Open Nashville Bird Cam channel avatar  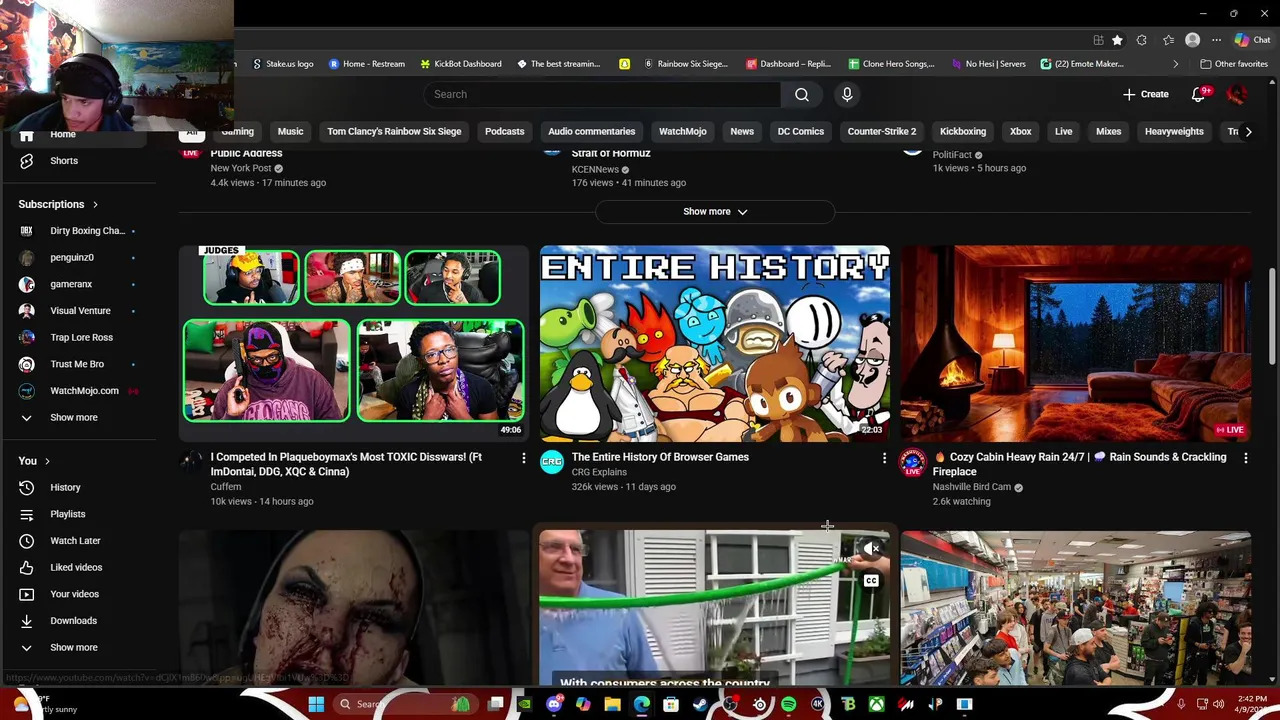click(x=912, y=462)
